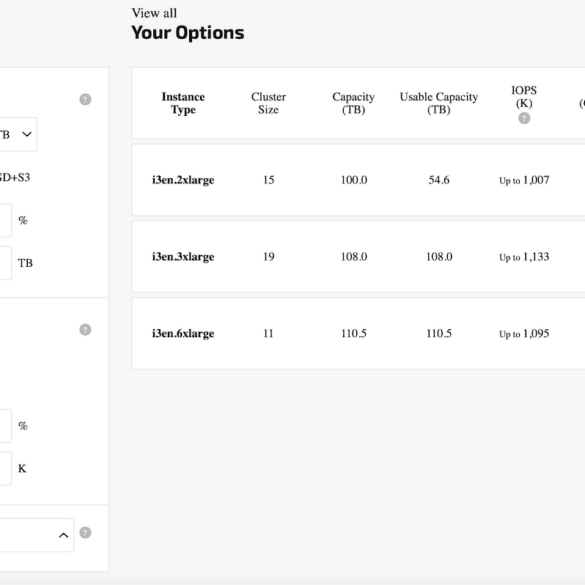Click the Up to 1,133 IOPS cell

[x=524, y=257]
